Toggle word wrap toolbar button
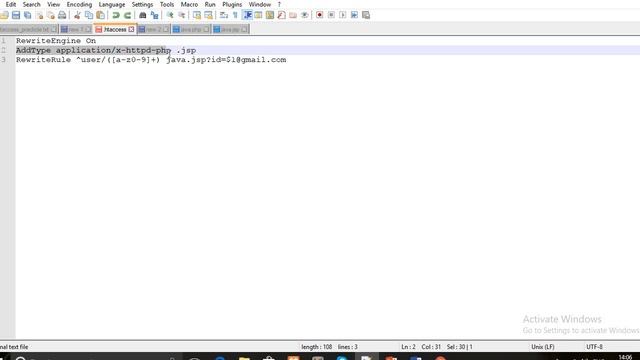 point(224,15)
